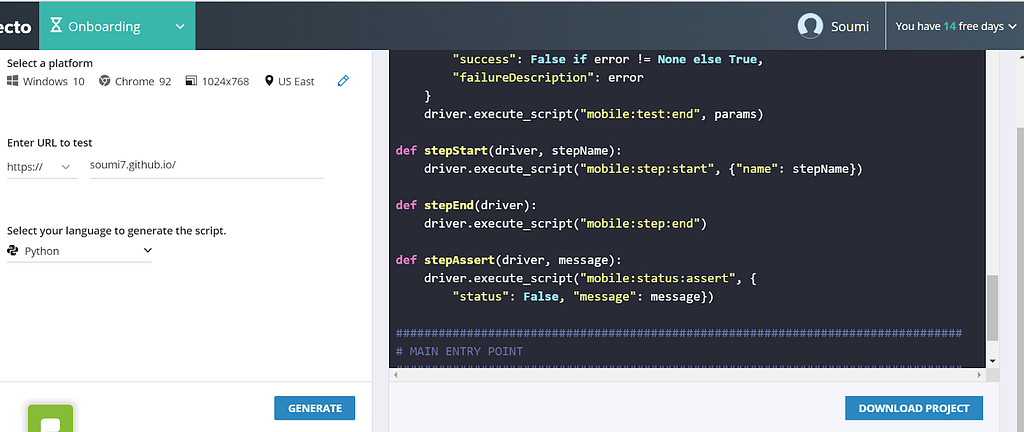Screen dimensions: 1024x432
Task: Click the Python logo icon
Action: pos(12,251)
